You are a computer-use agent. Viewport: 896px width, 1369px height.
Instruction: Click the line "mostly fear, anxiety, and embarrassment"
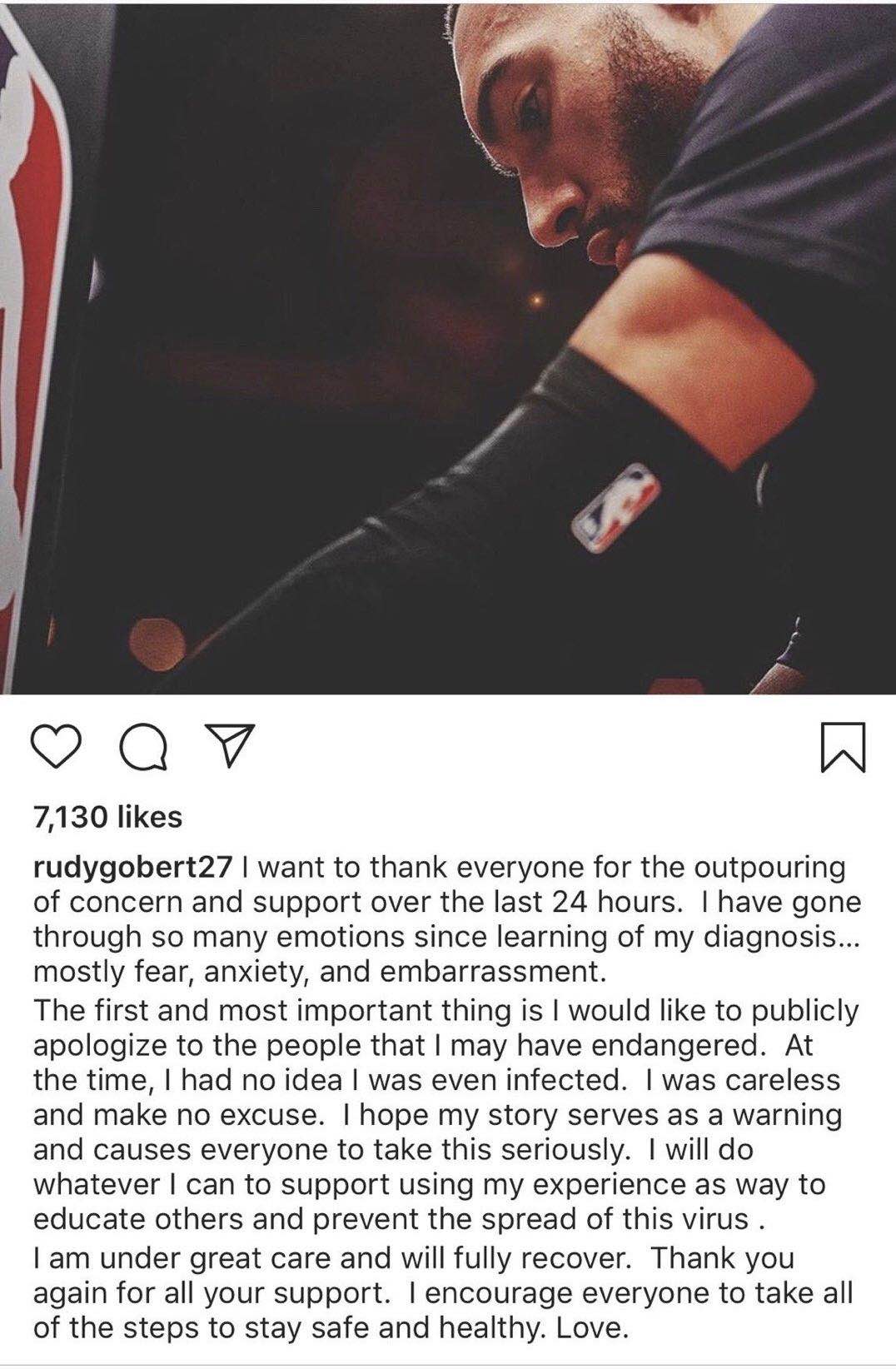pyautogui.click(x=317, y=973)
